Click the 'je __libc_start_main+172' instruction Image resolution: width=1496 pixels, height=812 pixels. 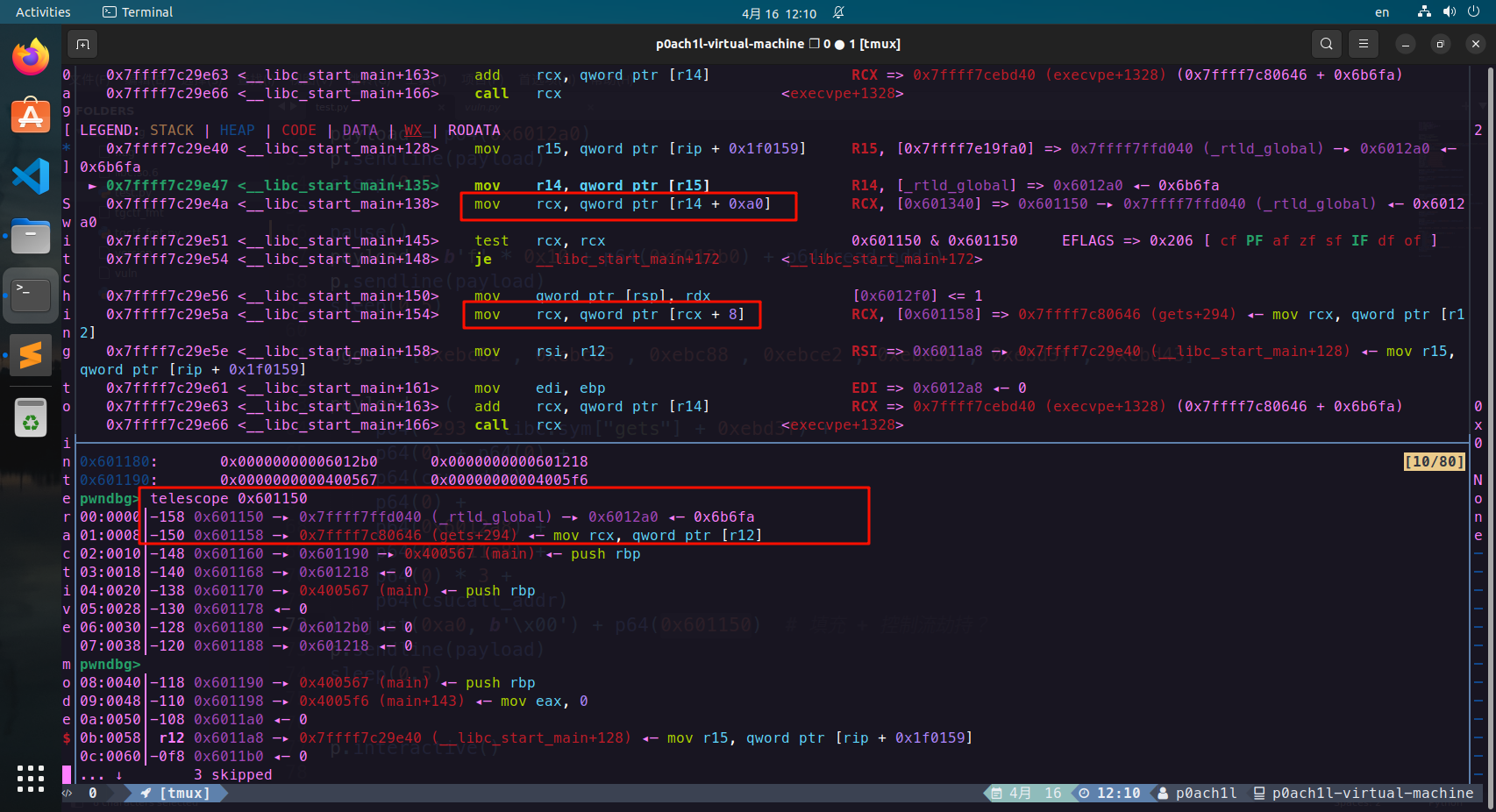(596, 260)
